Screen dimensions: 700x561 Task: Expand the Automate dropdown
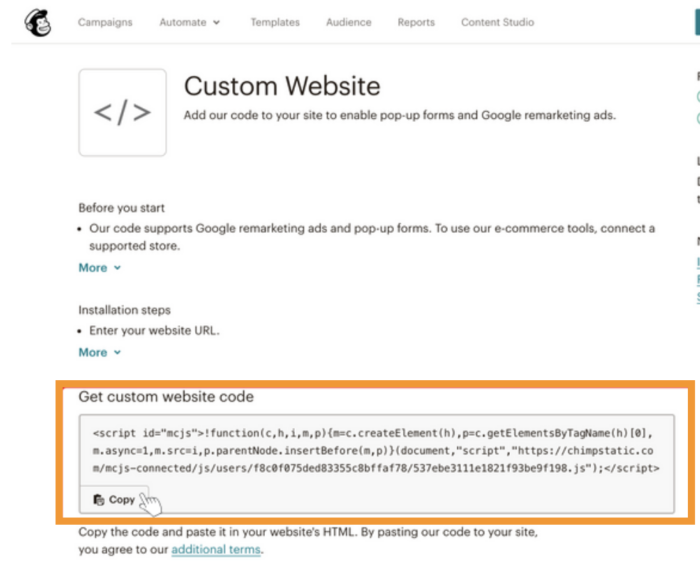pyautogui.click(x=190, y=22)
